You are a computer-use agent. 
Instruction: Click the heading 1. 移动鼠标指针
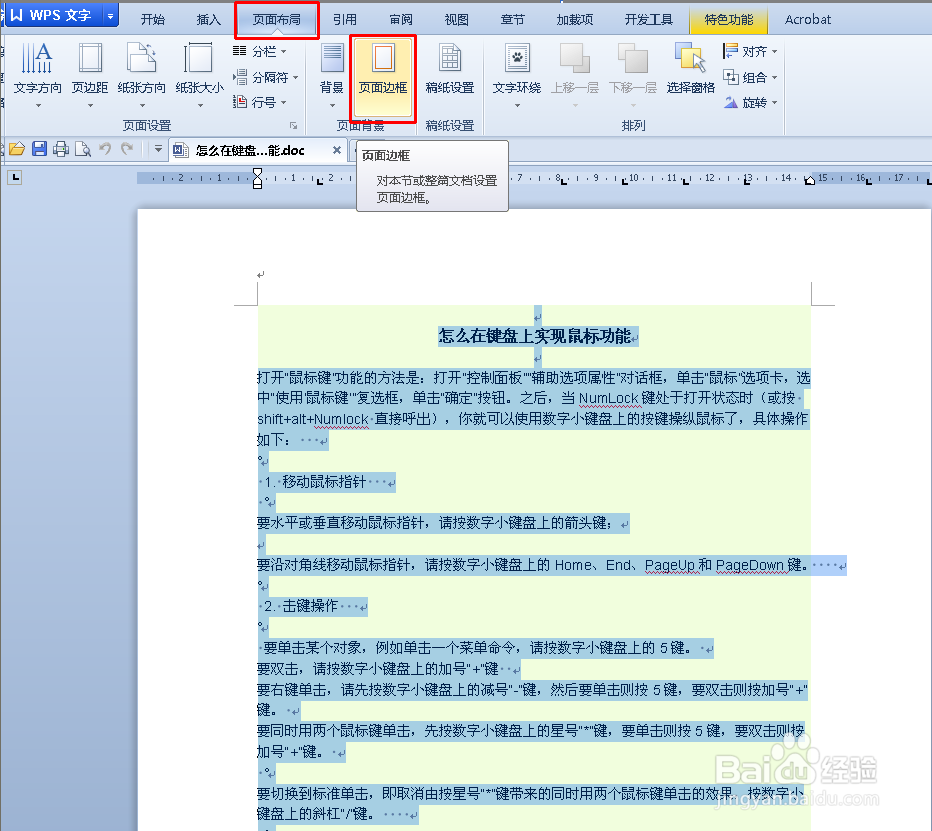pyautogui.click(x=315, y=481)
